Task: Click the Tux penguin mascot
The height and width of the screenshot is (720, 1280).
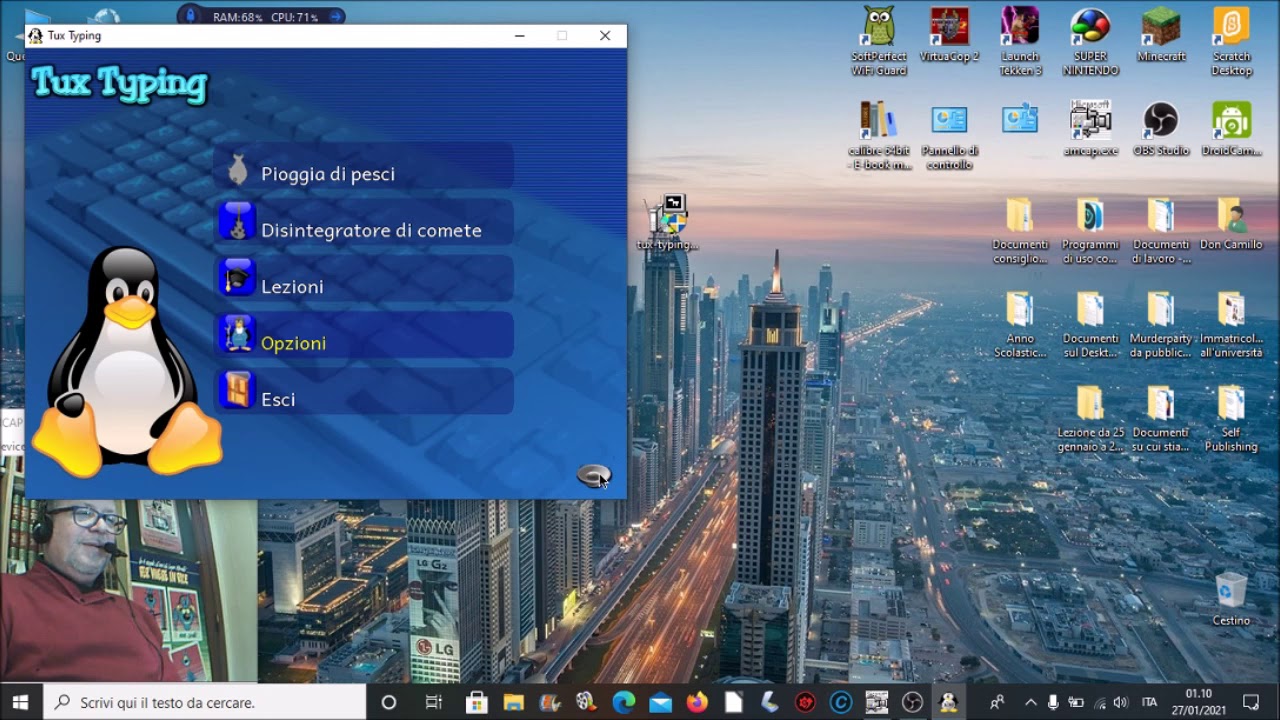Action: click(126, 360)
